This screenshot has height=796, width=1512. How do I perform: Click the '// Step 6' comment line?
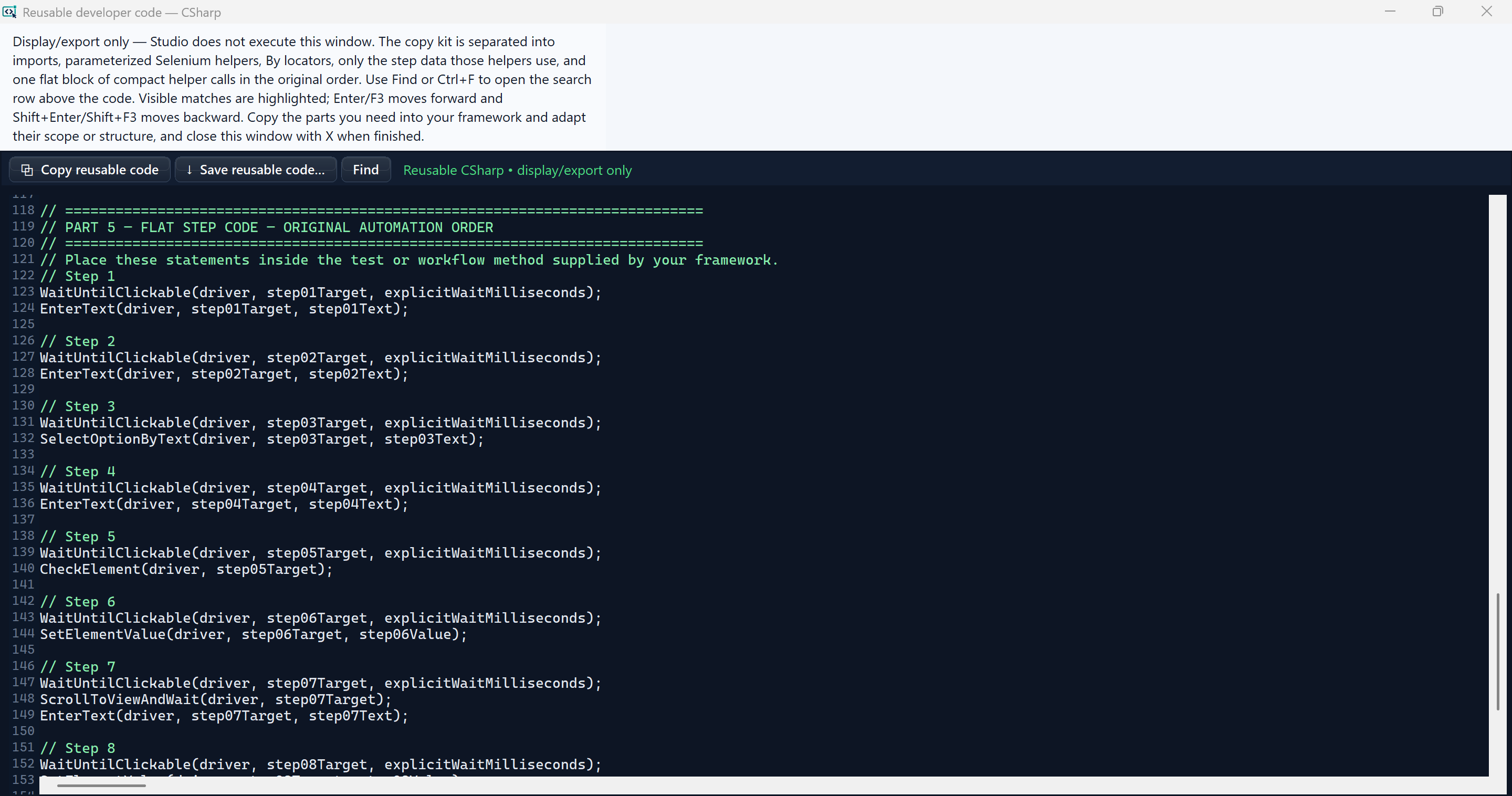tap(78, 602)
